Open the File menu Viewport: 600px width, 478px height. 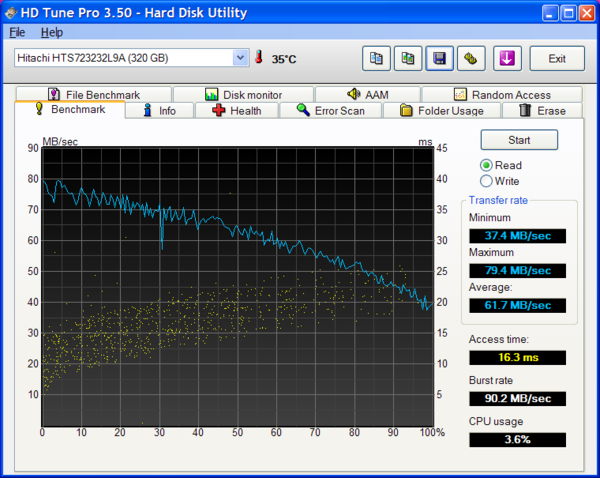(x=17, y=32)
